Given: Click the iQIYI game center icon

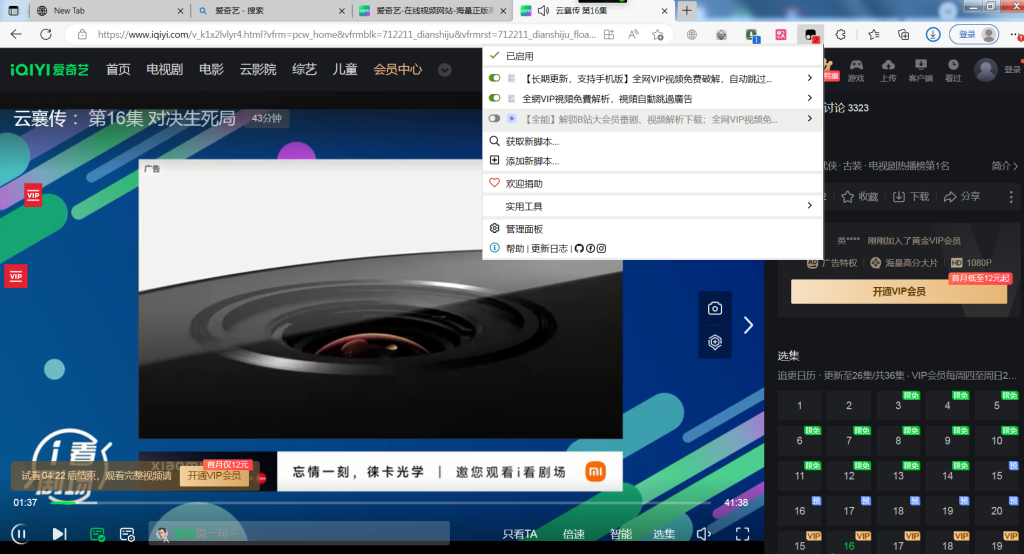Looking at the screenshot, I should [856, 69].
